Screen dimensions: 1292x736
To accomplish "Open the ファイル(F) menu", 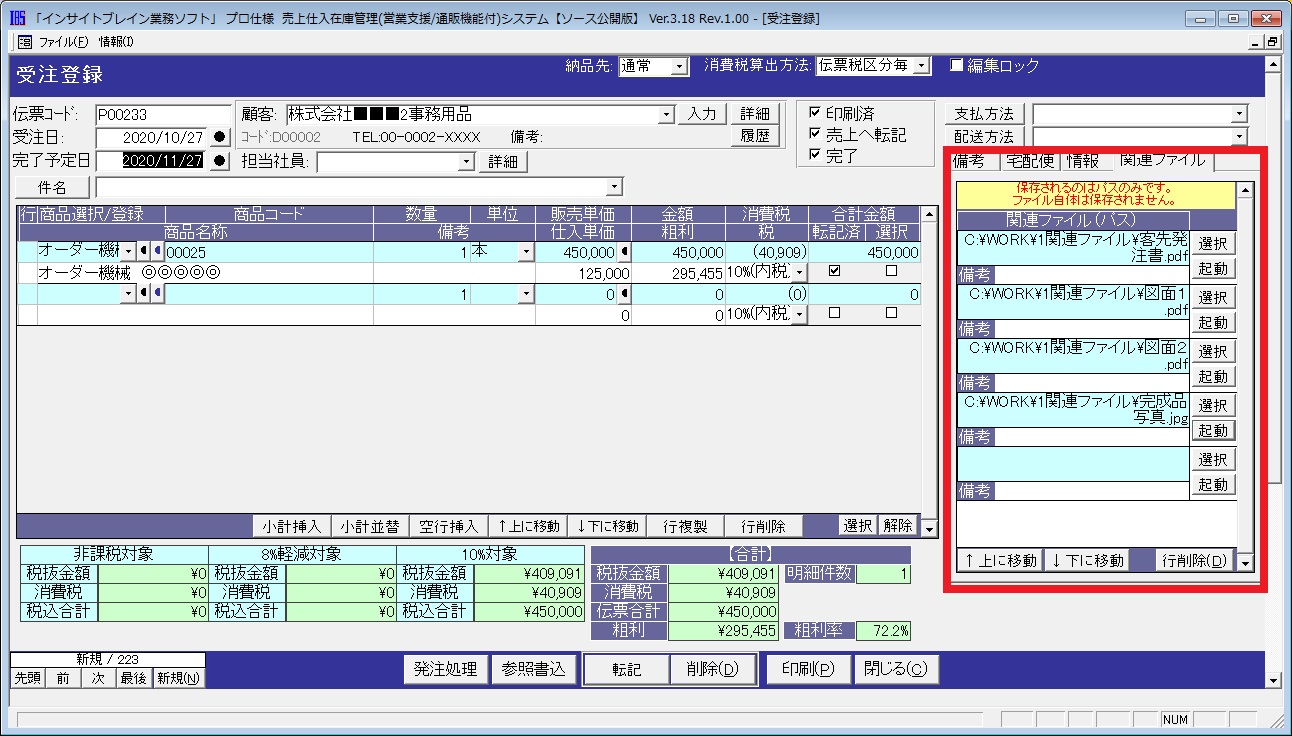I will [64, 41].
